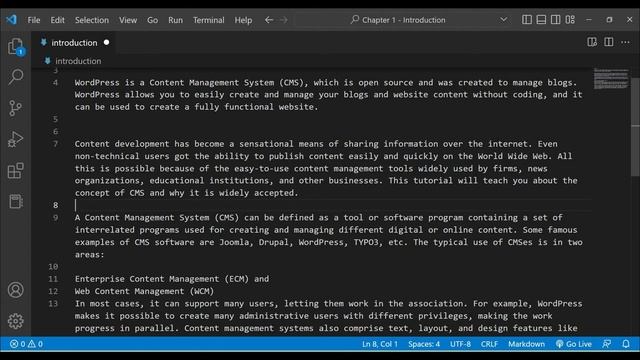Open the Run menu
Image resolution: width=640 pixels, height=360 pixels.
click(x=176, y=20)
